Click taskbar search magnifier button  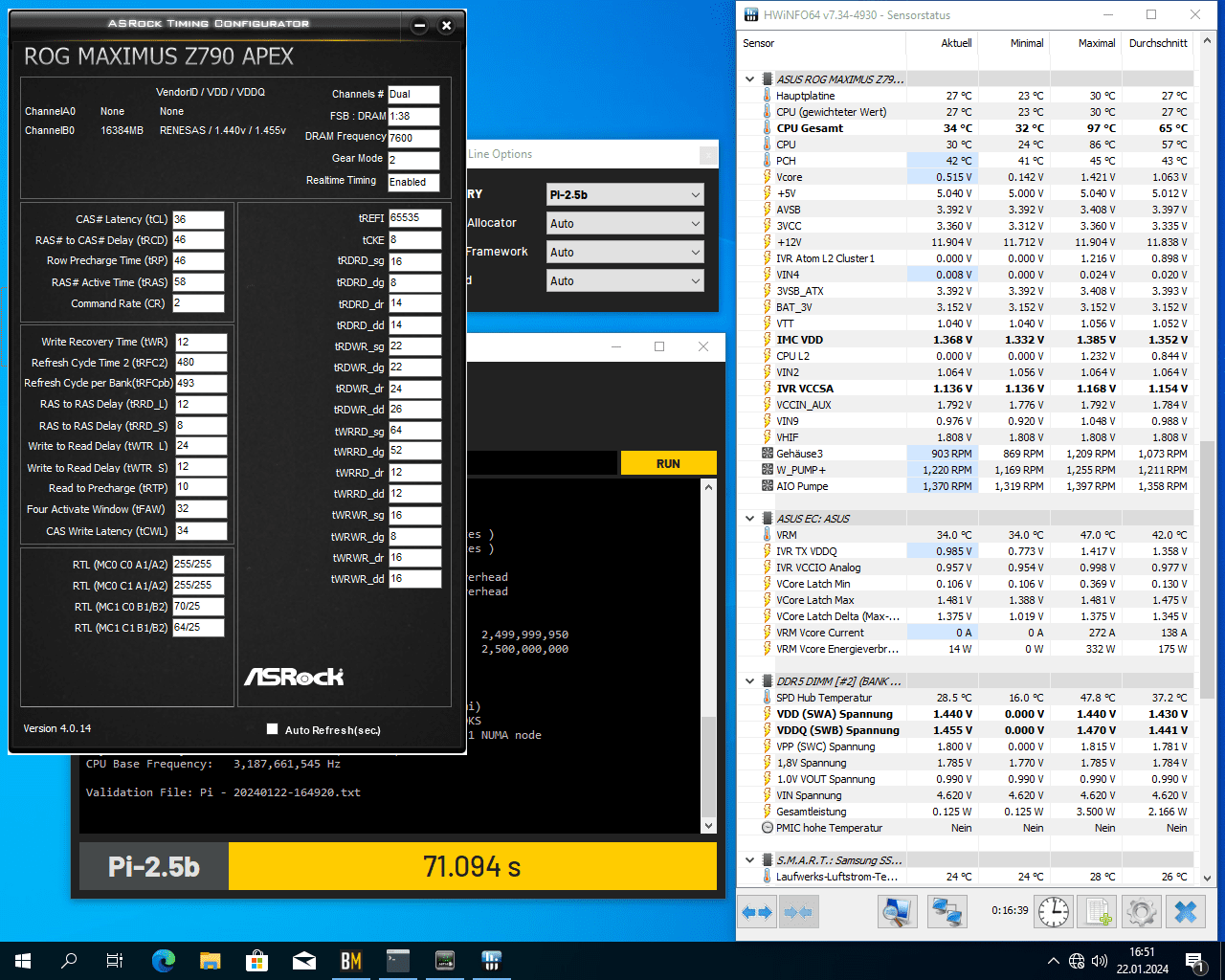[69, 960]
